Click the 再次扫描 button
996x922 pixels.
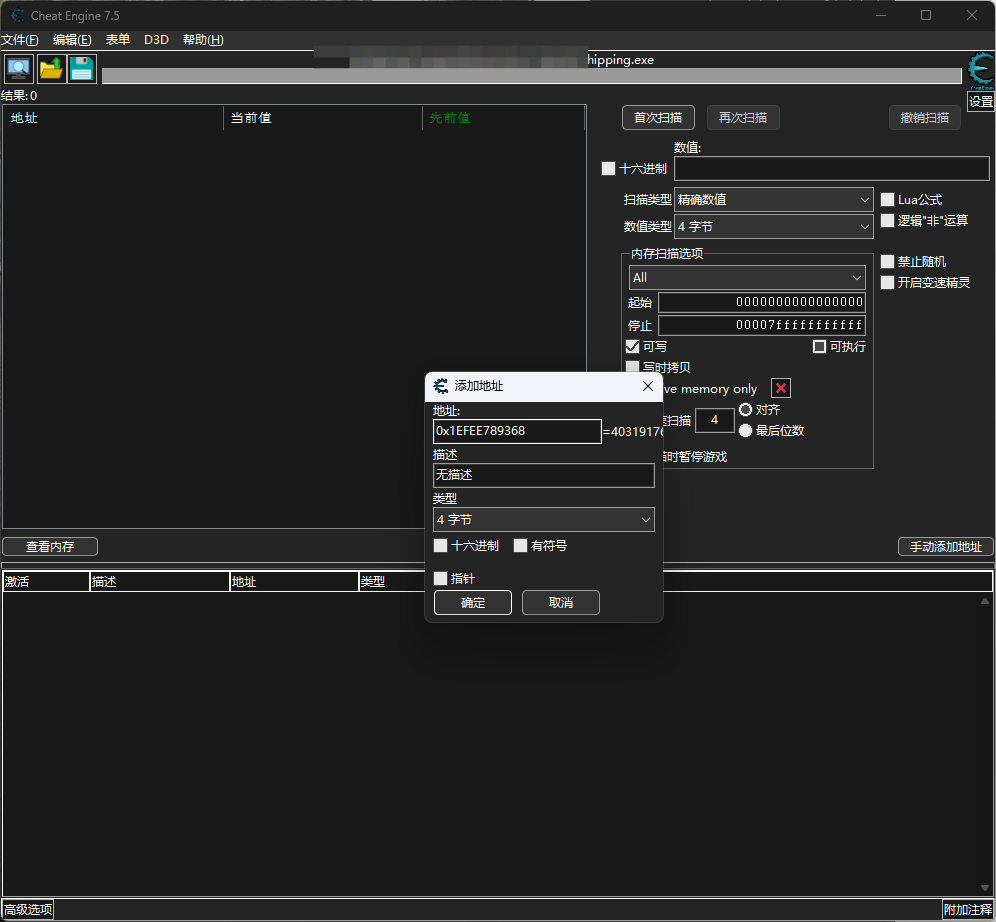point(743,117)
